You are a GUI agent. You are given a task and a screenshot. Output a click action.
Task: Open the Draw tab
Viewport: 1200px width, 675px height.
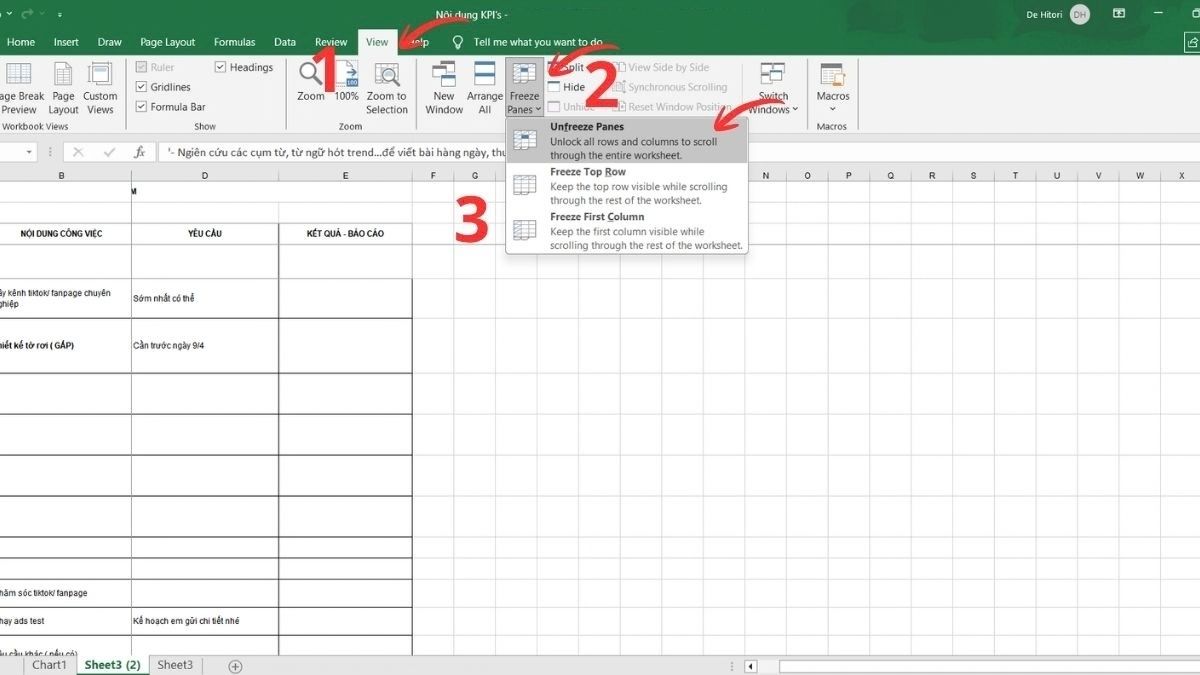point(109,42)
